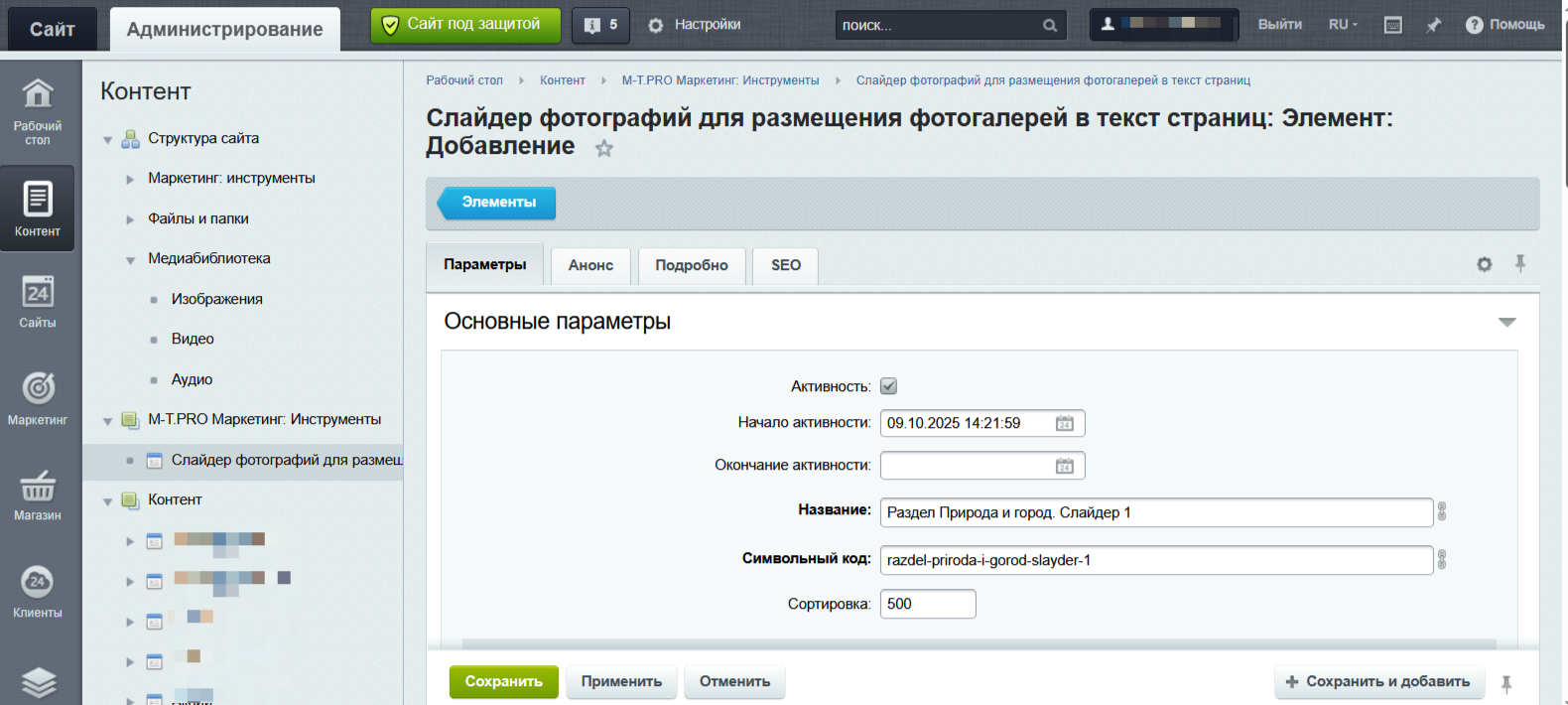Open calendar for Начало активности date

click(1064, 424)
